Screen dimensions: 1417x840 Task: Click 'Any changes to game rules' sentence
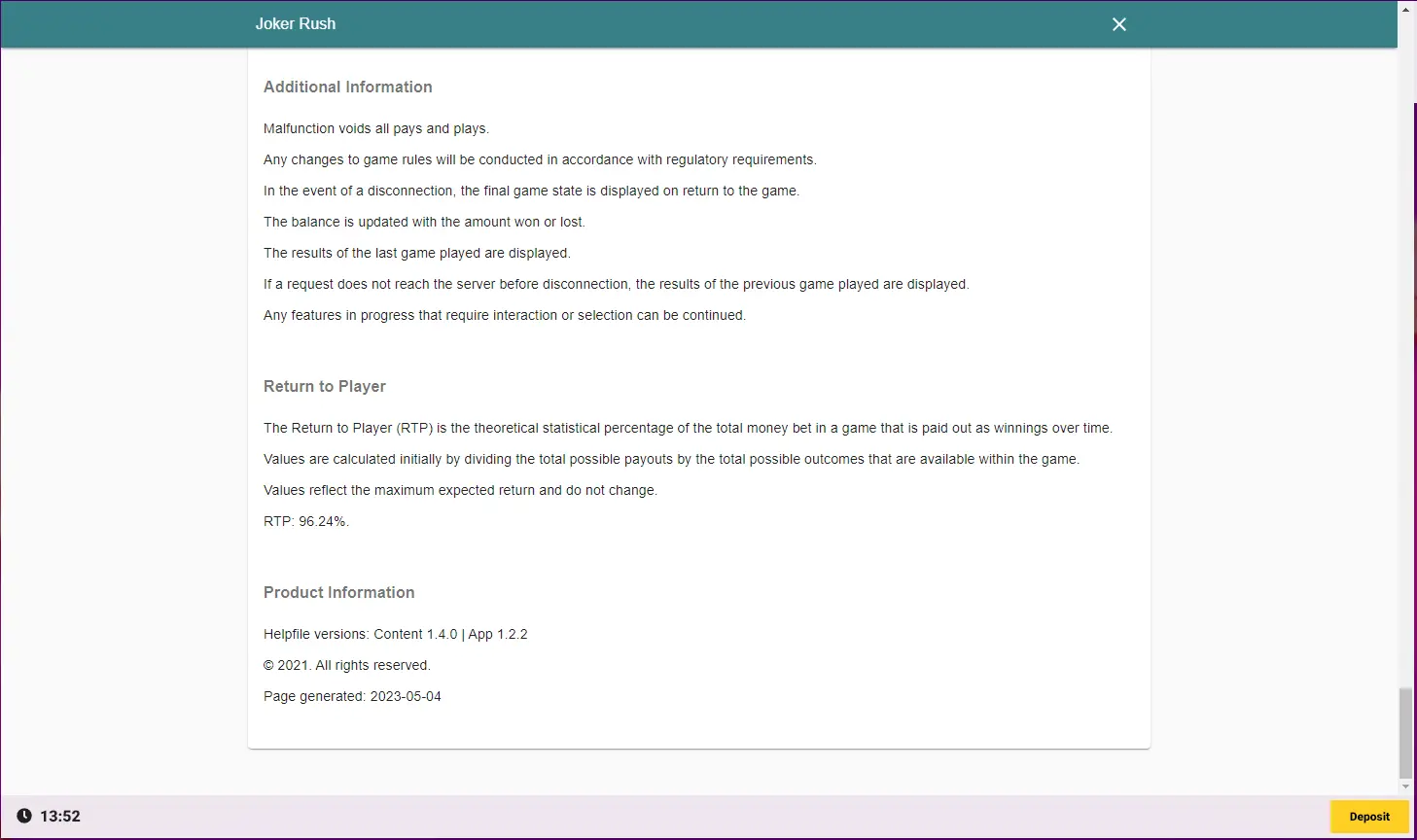coord(540,159)
